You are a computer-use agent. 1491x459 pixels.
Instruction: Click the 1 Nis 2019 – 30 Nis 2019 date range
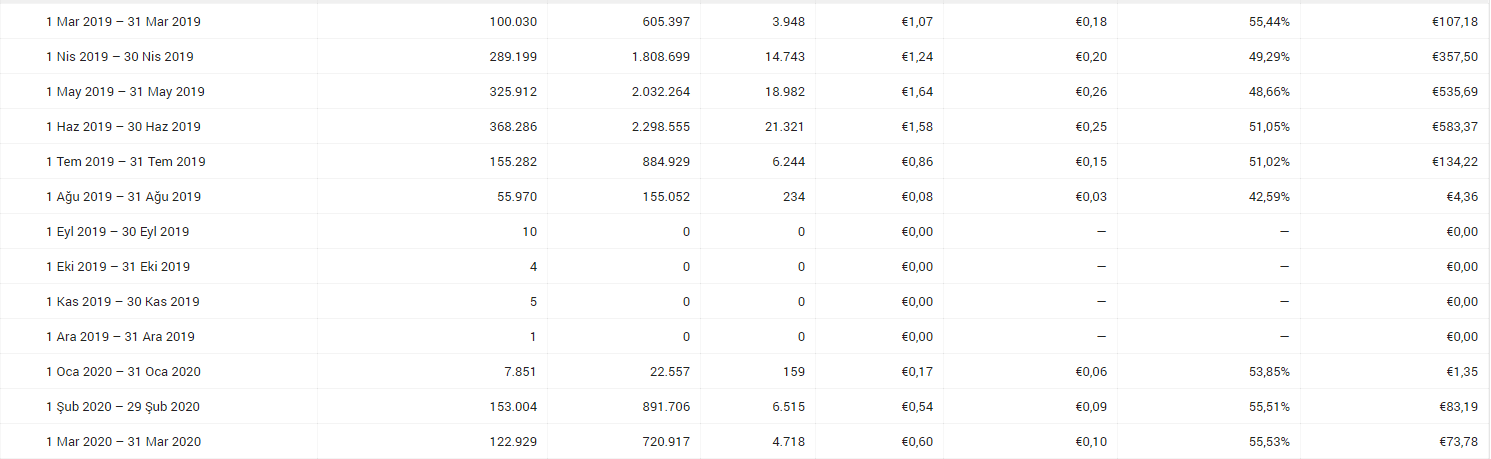click(x=120, y=57)
